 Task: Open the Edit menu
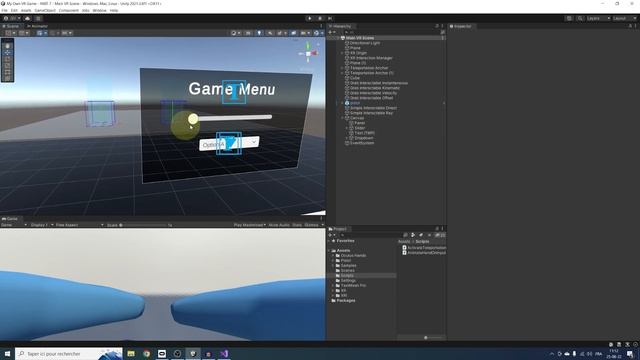click(x=14, y=10)
